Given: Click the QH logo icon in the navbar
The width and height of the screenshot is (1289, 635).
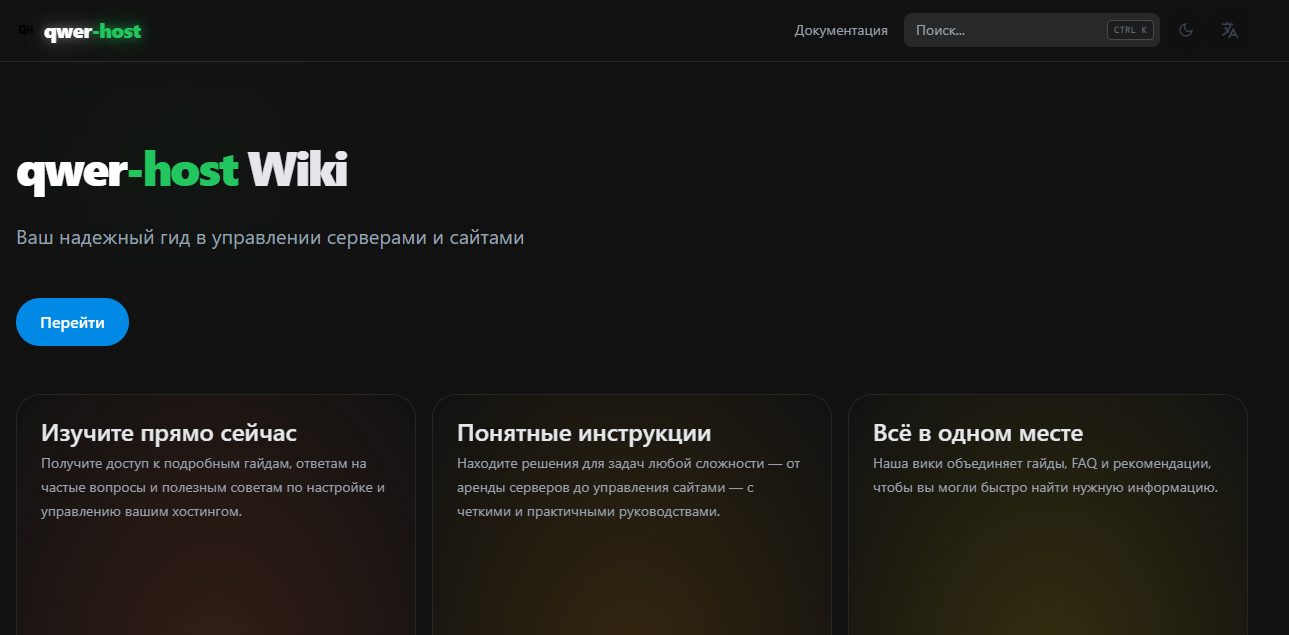Looking at the screenshot, I should 25,30.
